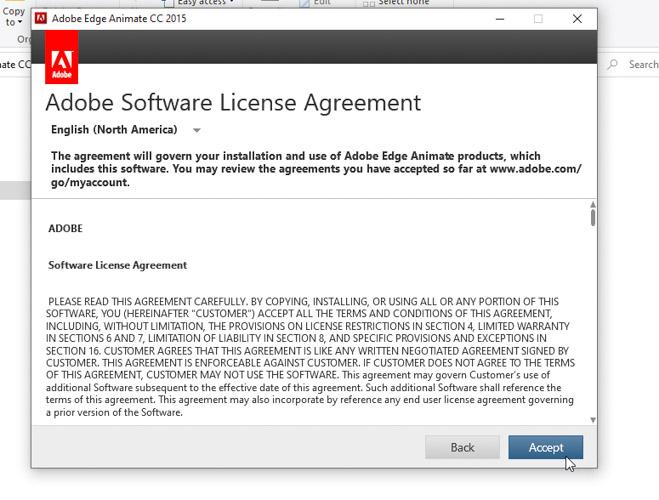Go back using the Back button
The height and width of the screenshot is (500, 659).
tap(462, 447)
